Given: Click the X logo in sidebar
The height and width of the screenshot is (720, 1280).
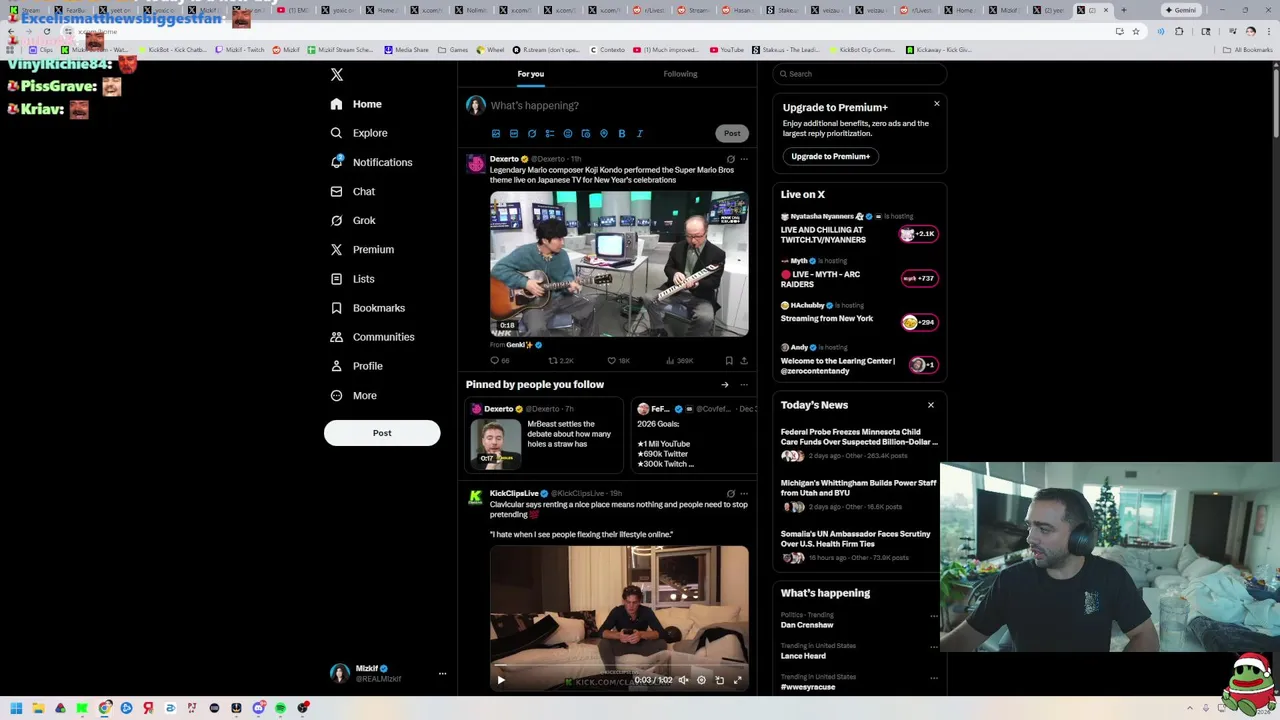Looking at the screenshot, I should (x=337, y=75).
